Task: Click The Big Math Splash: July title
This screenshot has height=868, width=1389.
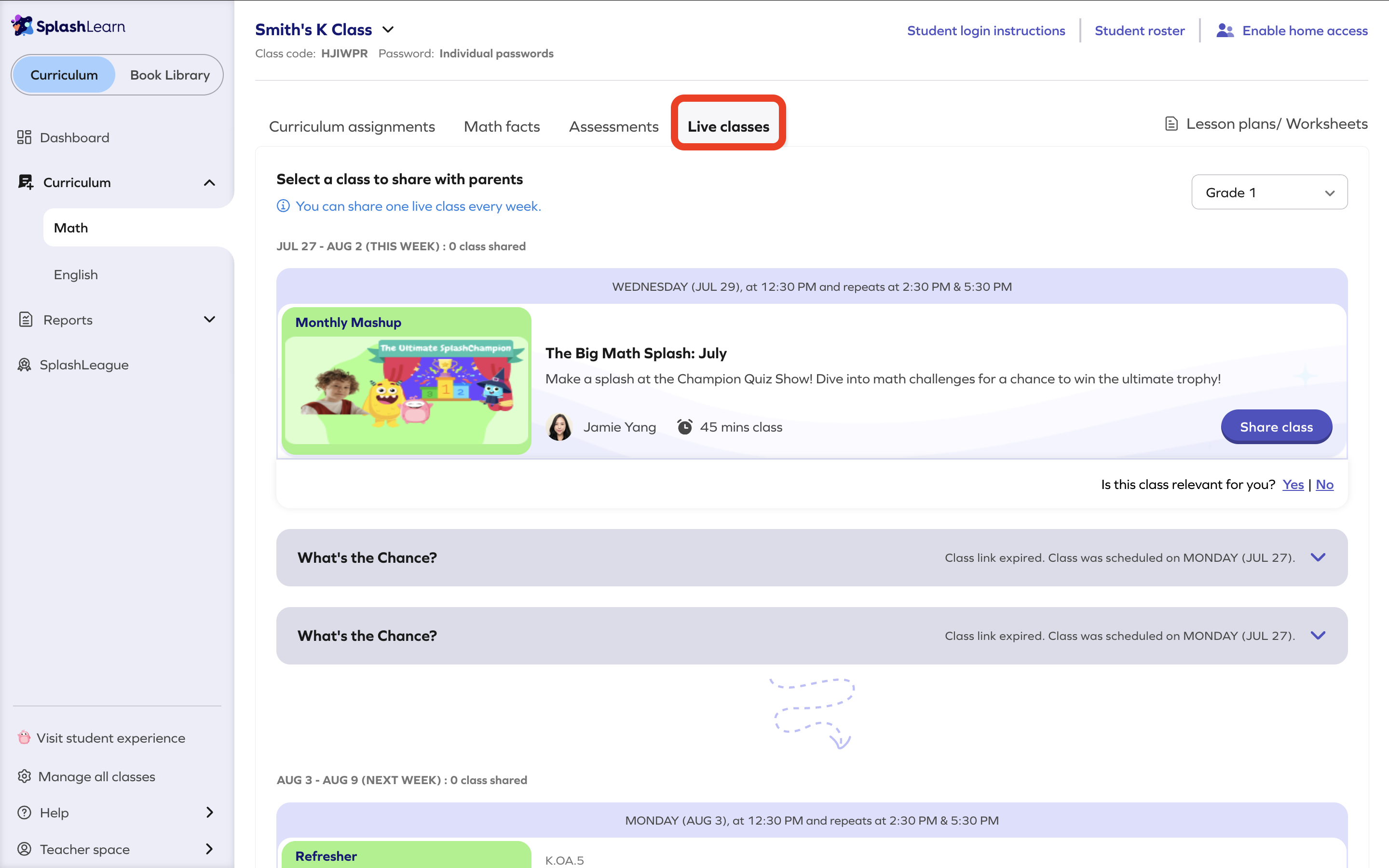Action: click(636, 353)
